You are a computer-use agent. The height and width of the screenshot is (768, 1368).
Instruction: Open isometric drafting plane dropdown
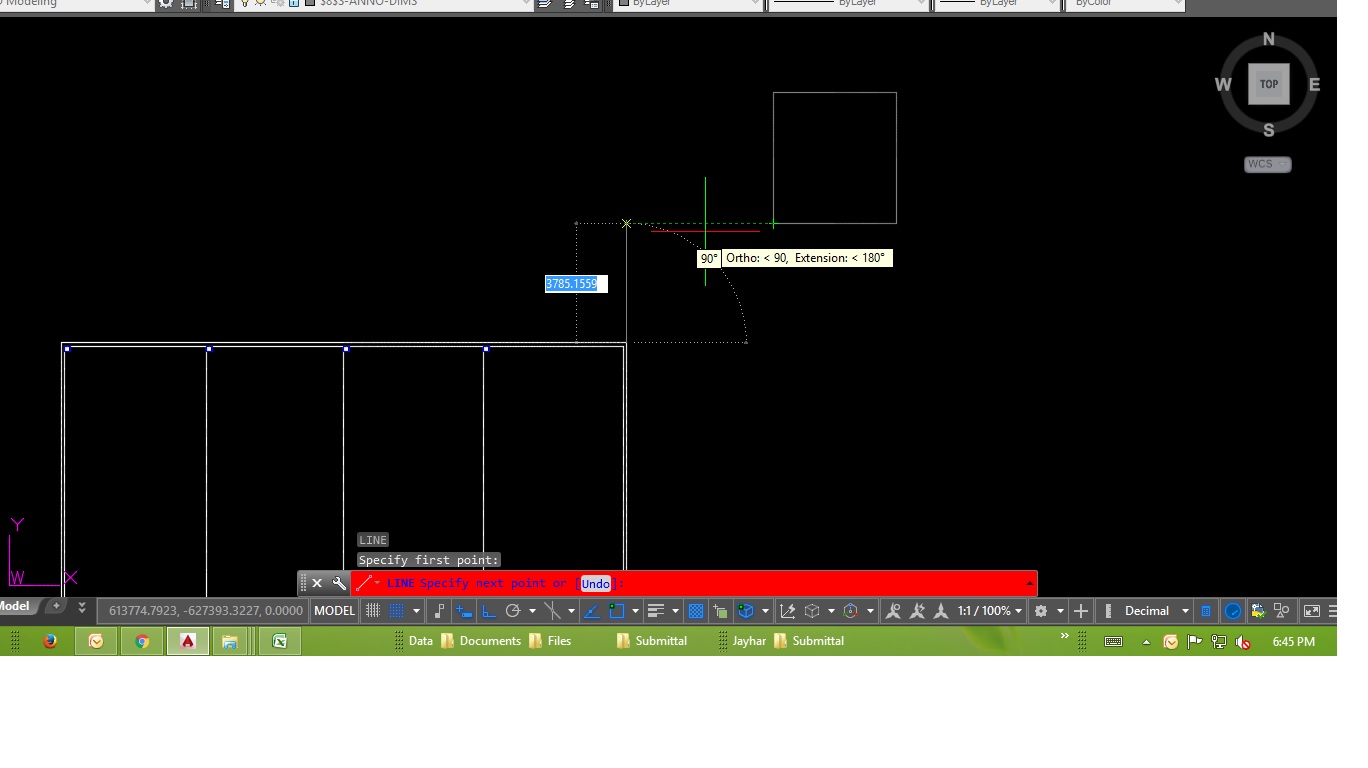click(x=571, y=611)
